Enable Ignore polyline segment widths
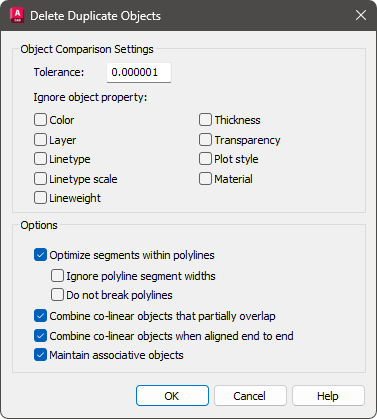Viewport: 377px width, 419px height. click(57, 276)
